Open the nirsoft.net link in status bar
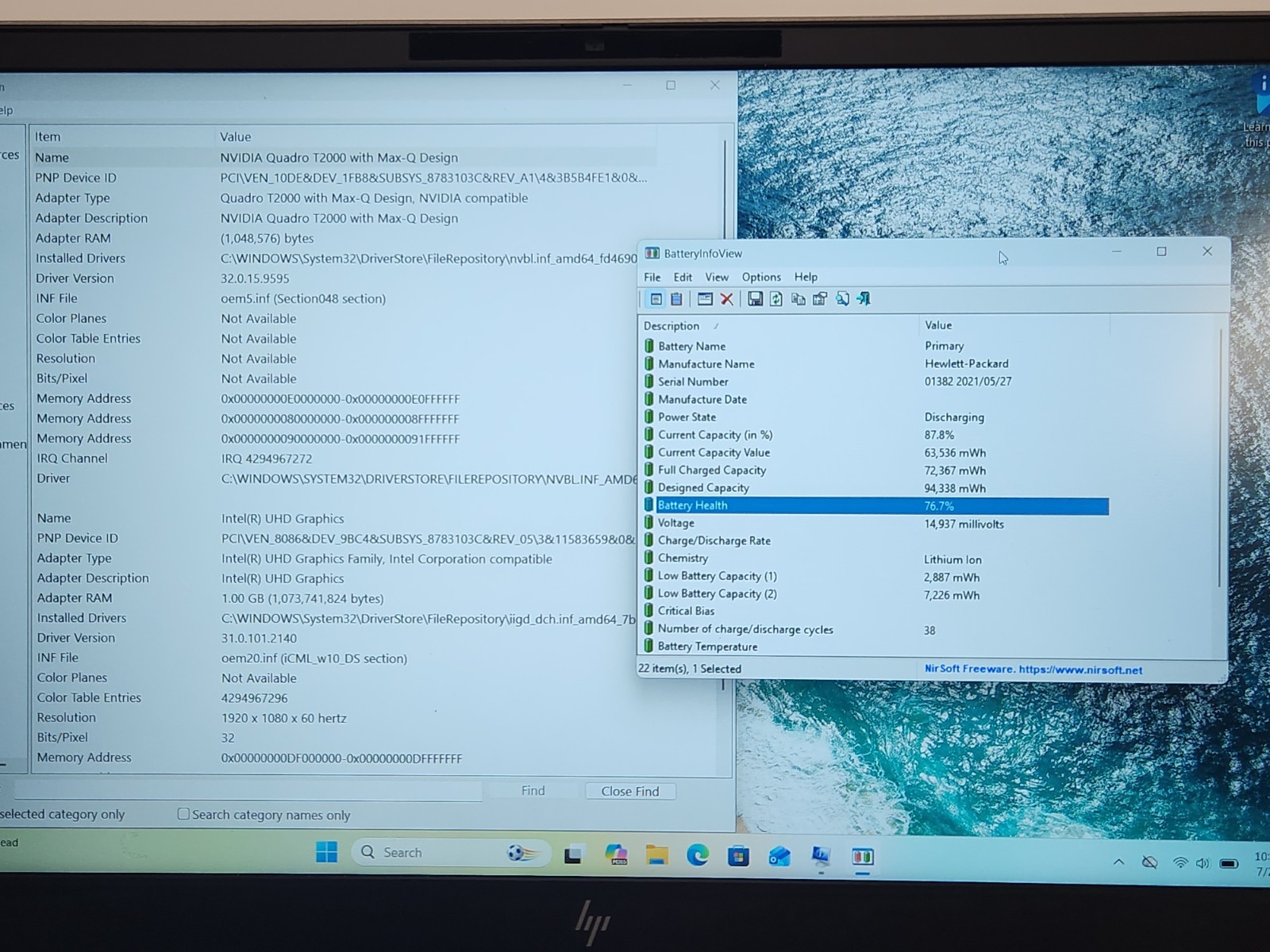 (x=1080, y=670)
